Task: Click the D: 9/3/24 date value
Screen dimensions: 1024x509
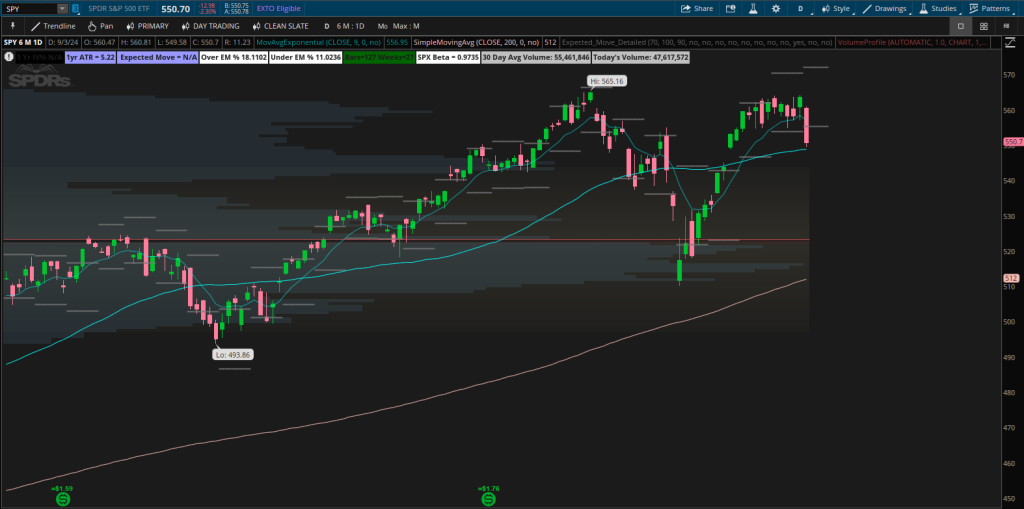Action: [64, 42]
